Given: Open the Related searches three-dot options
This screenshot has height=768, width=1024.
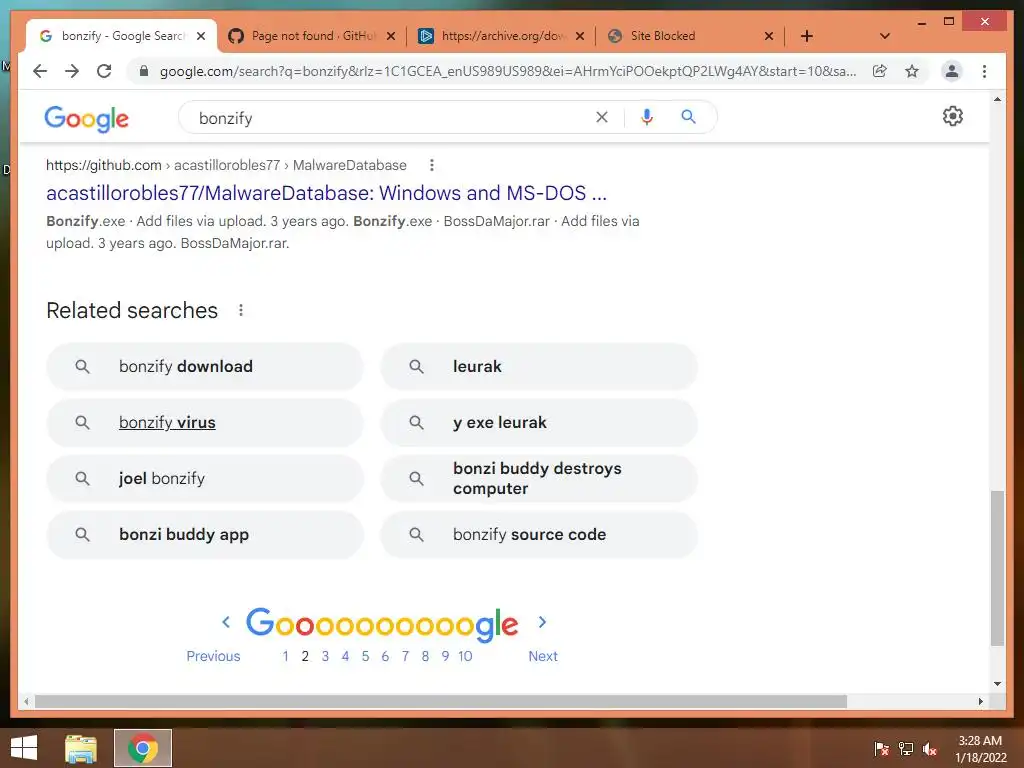Looking at the screenshot, I should pos(241,310).
